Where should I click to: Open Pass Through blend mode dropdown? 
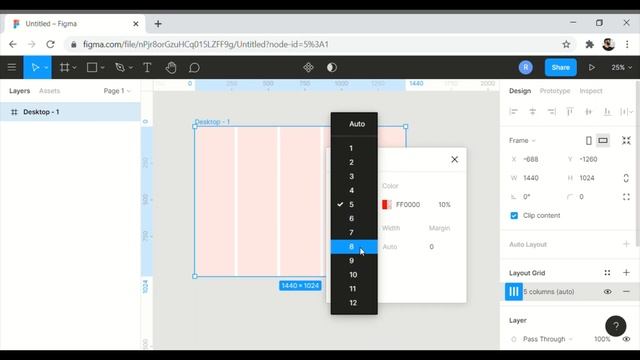tap(548, 339)
